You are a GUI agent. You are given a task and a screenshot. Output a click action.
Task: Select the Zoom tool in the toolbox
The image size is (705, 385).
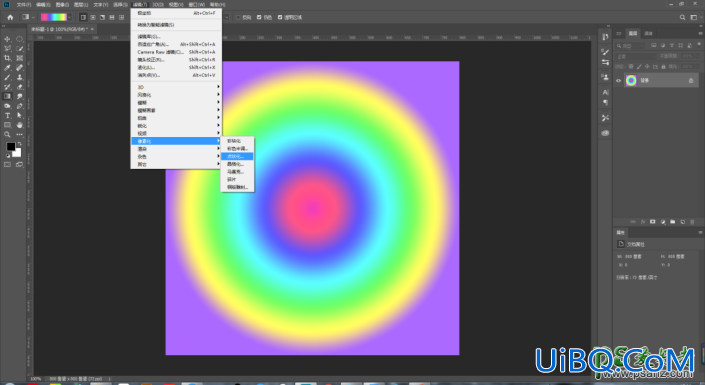(7, 134)
